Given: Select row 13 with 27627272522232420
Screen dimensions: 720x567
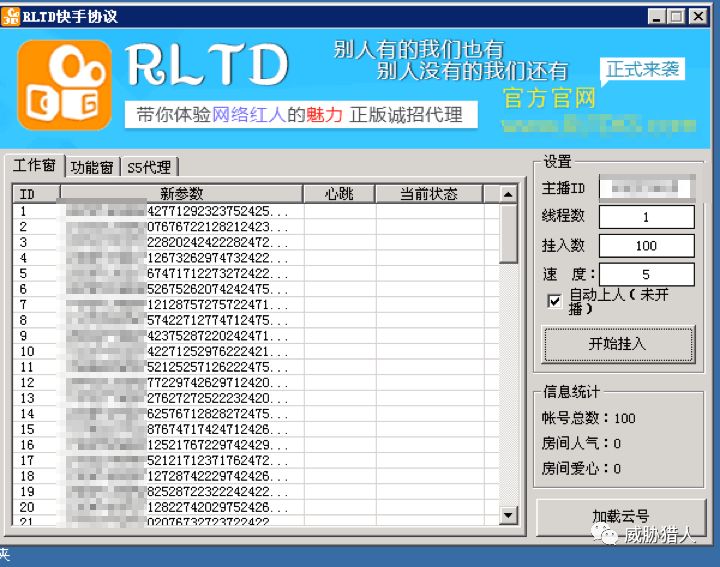Looking at the screenshot, I should [x=256, y=399].
